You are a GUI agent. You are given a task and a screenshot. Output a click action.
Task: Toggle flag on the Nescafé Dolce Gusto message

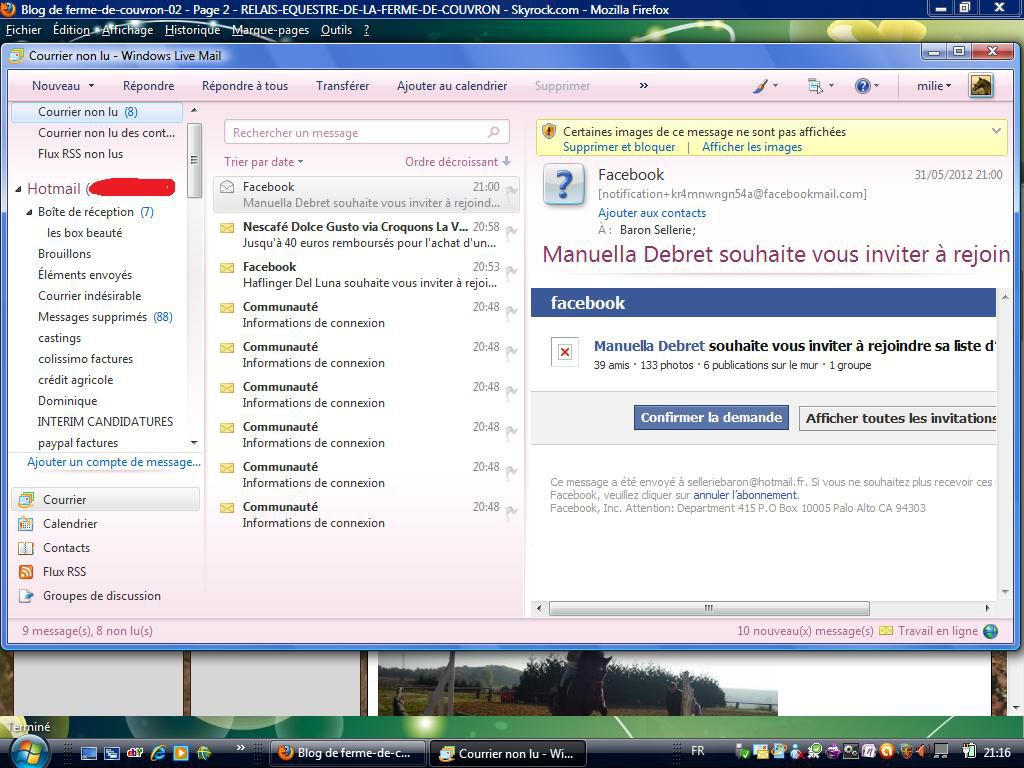511,233
